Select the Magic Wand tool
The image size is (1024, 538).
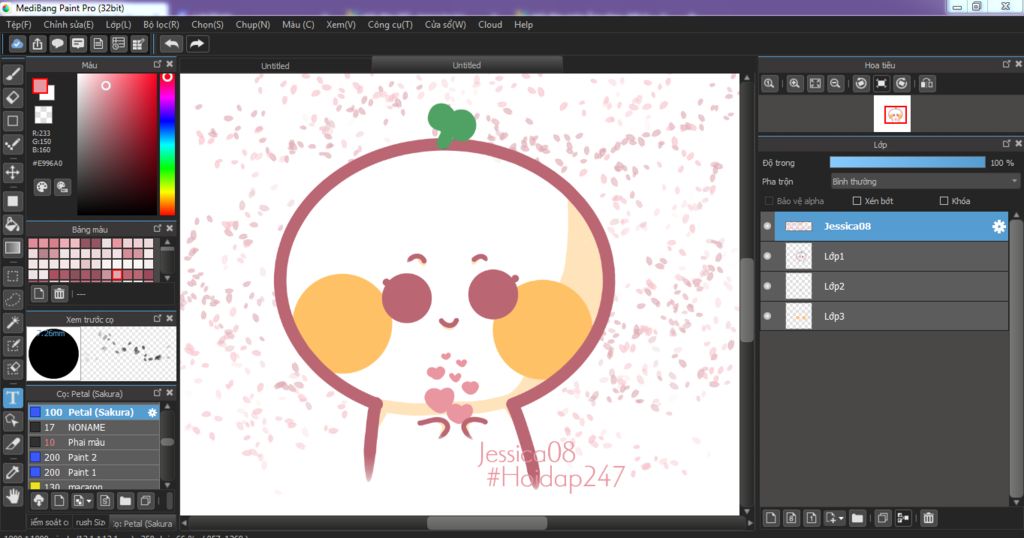pyautogui.click(x=12, y=323)
